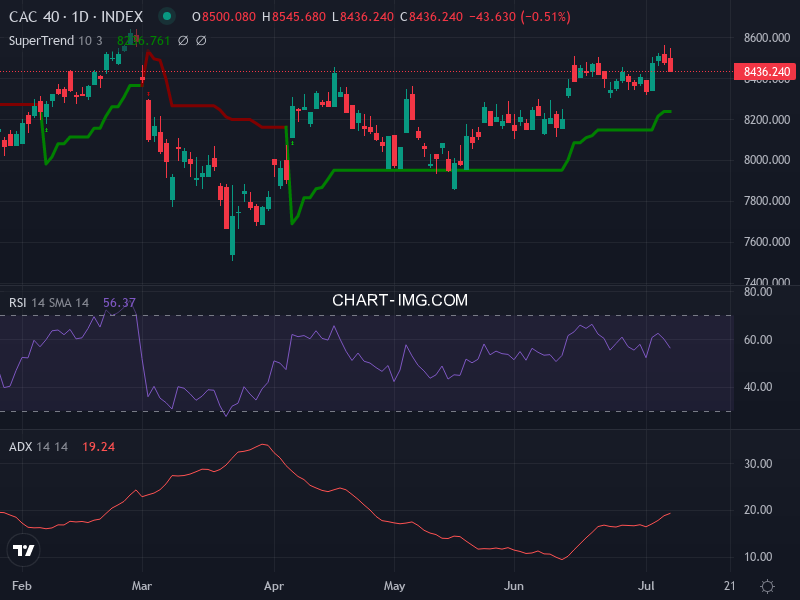Viewport: 800px width, 600px height.
Task: Click the high price value 8545.680
Action: tap(298, 17)
